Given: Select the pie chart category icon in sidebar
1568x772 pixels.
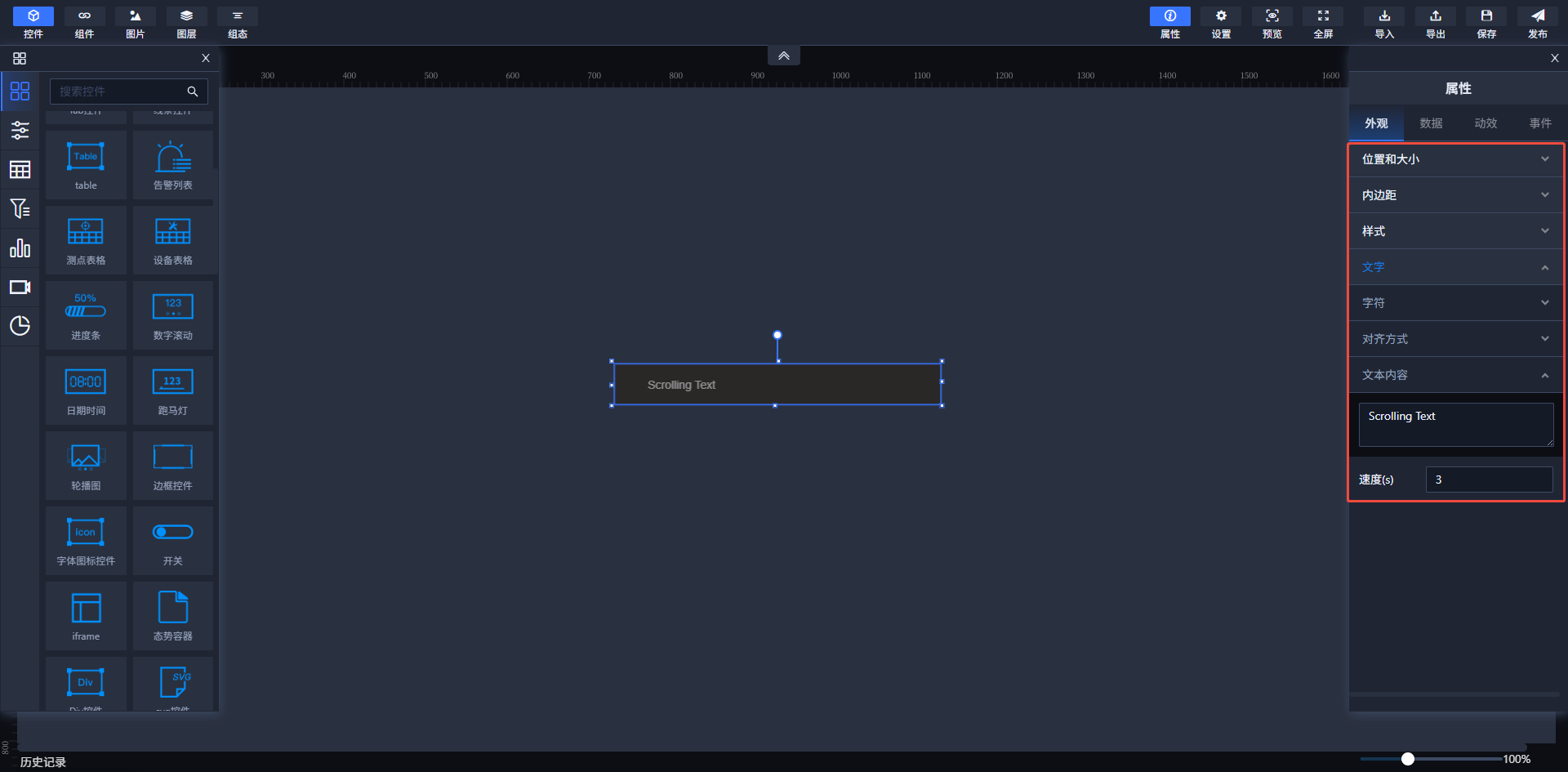Looking at the screenshot, I should pos(20,326).
